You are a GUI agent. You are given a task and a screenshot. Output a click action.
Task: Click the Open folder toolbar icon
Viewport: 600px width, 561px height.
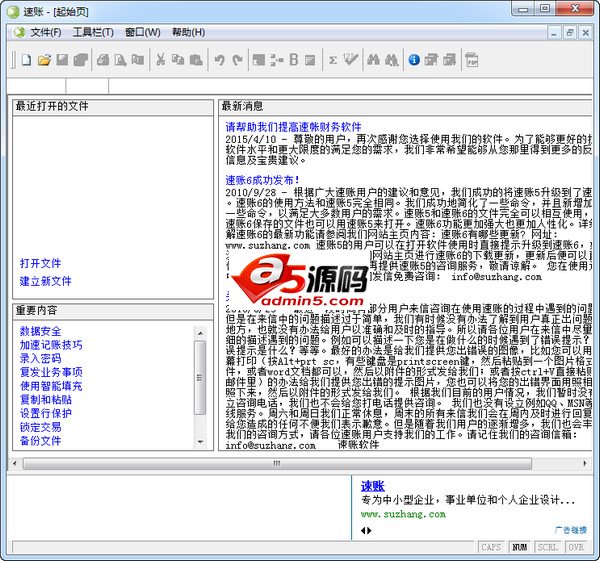click(45, 60)
